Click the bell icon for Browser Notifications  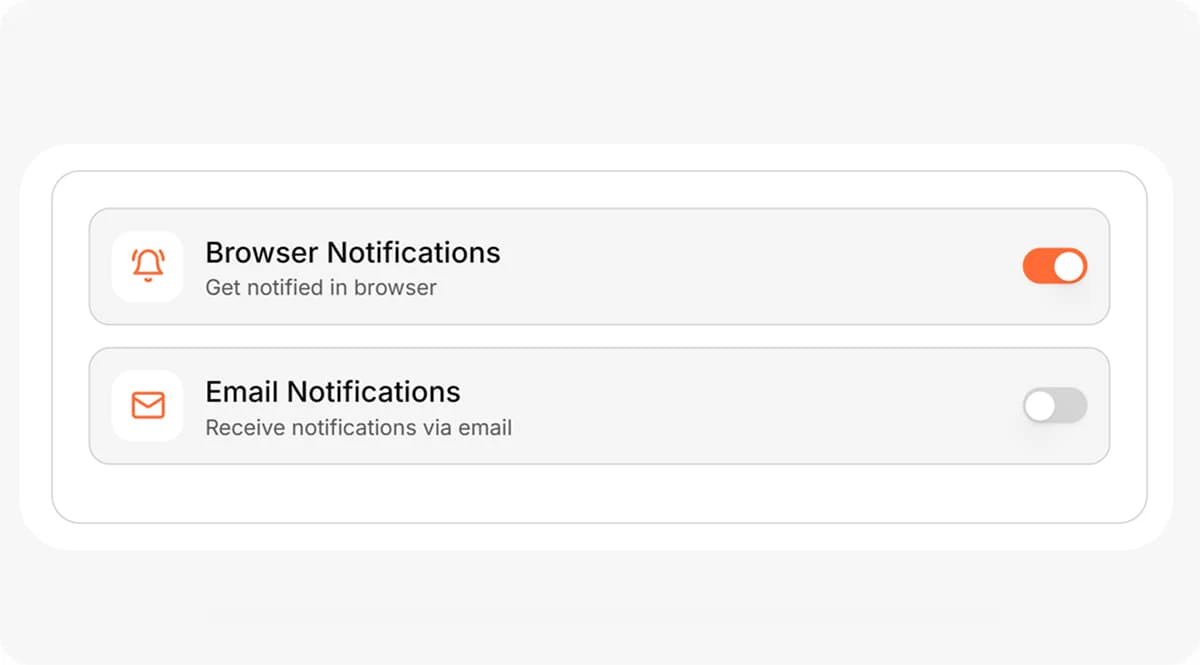tap(147, 266)
